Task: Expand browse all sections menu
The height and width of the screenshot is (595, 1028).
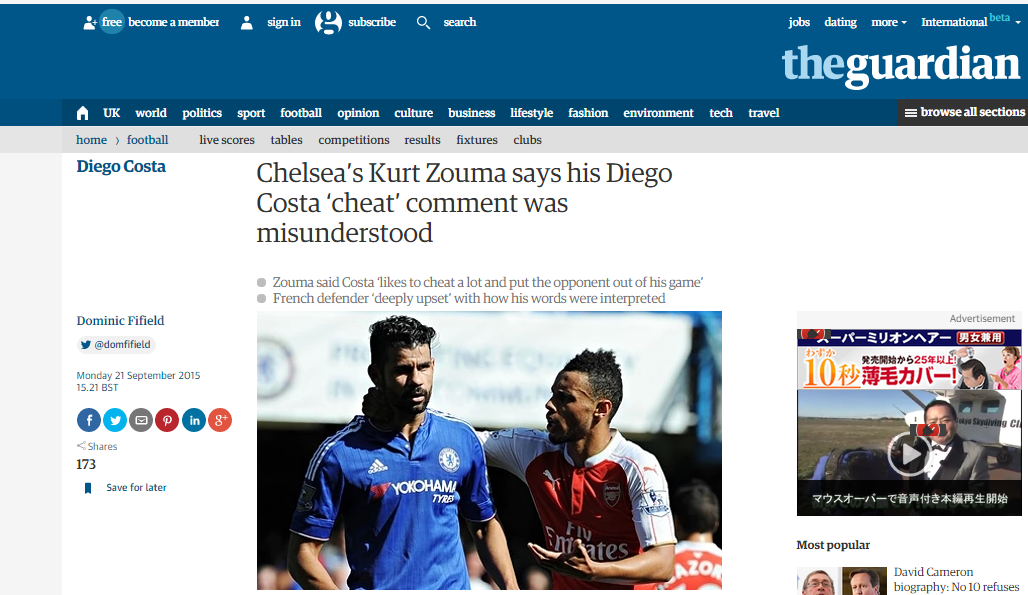Action: (964, 112)
